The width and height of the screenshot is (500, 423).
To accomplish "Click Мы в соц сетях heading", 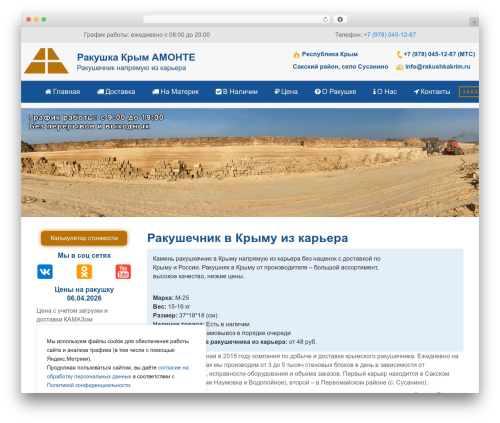I will [84, 256].
